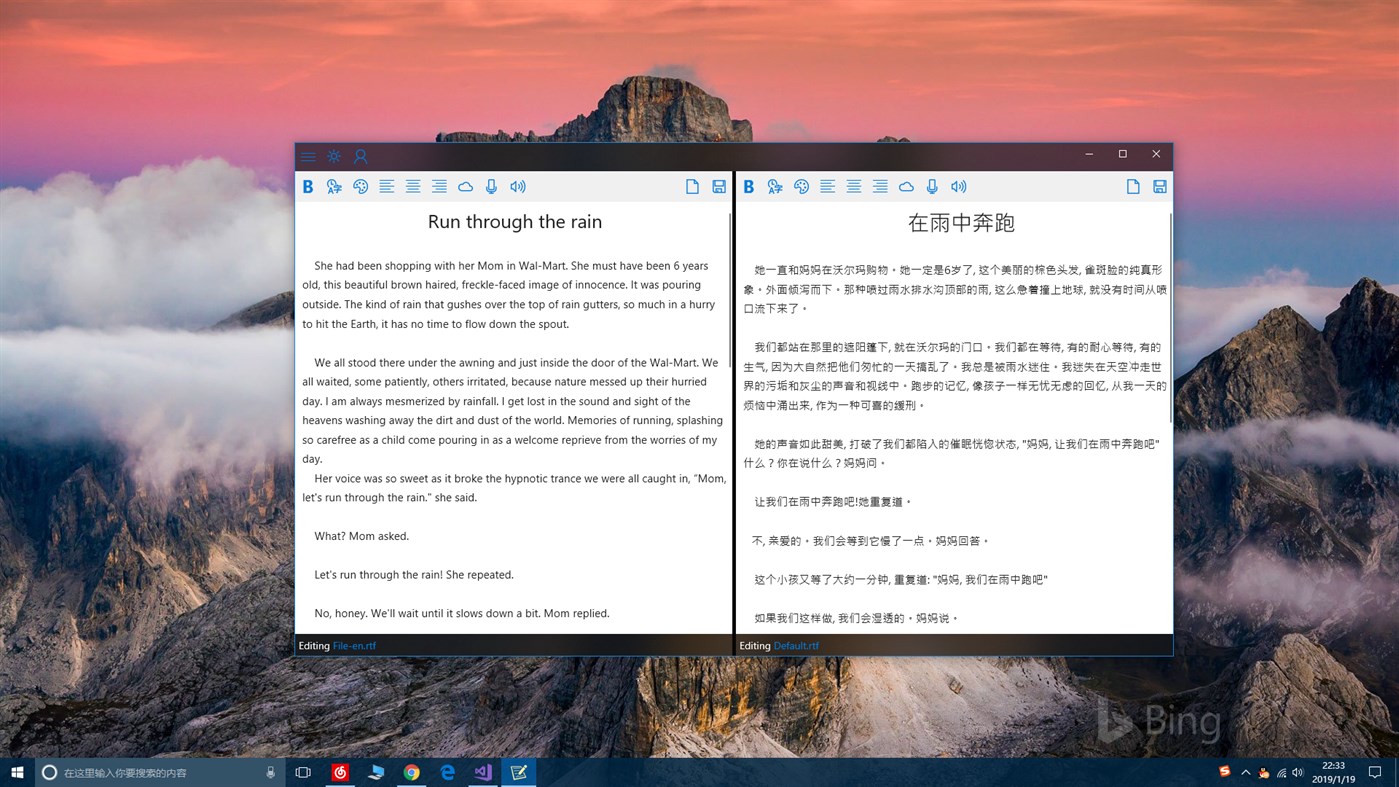The width and height of the screenshot is (1399, 787).
Task: Apply left alignment in the English pane
Action: coord(386,186)
